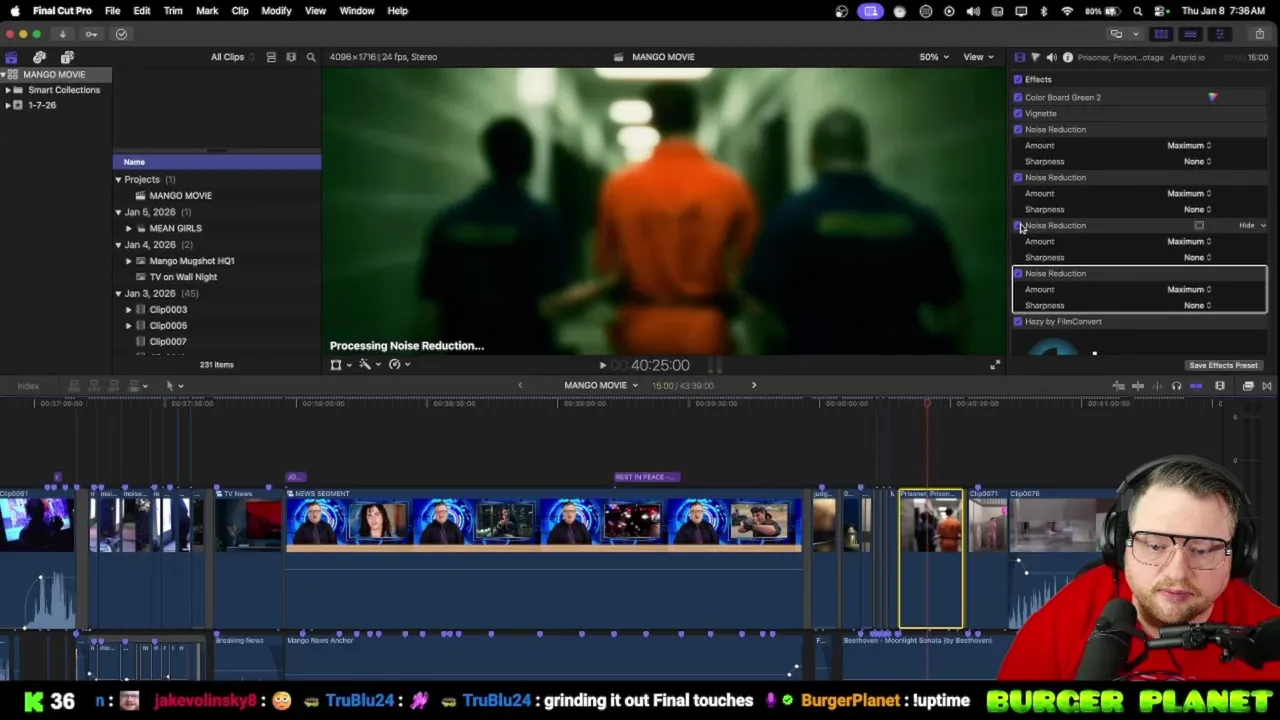The image size is (1280, 720).
Task: Open the Apple menu
Action: pos(15,11)
